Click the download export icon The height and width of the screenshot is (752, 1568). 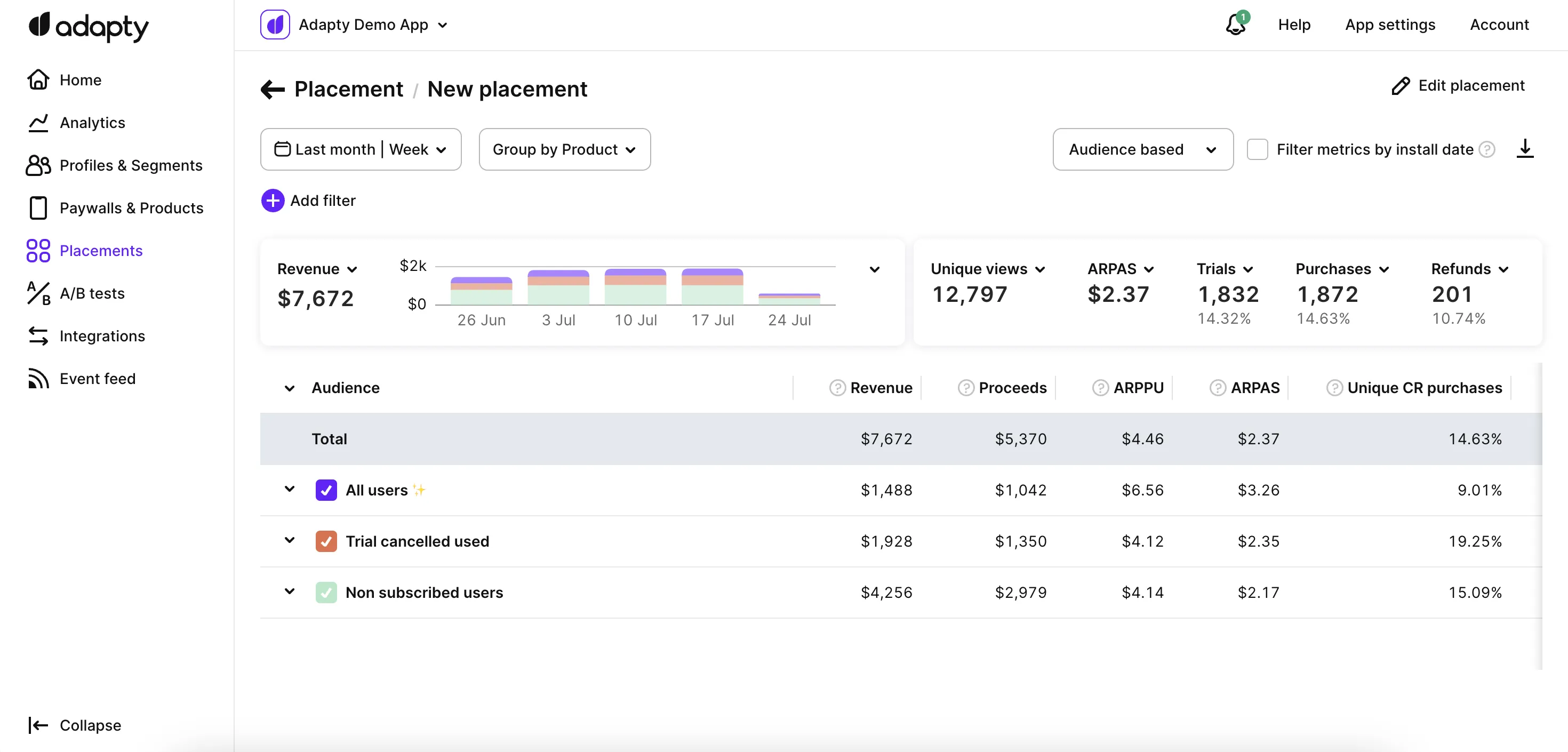point(1524,149)
